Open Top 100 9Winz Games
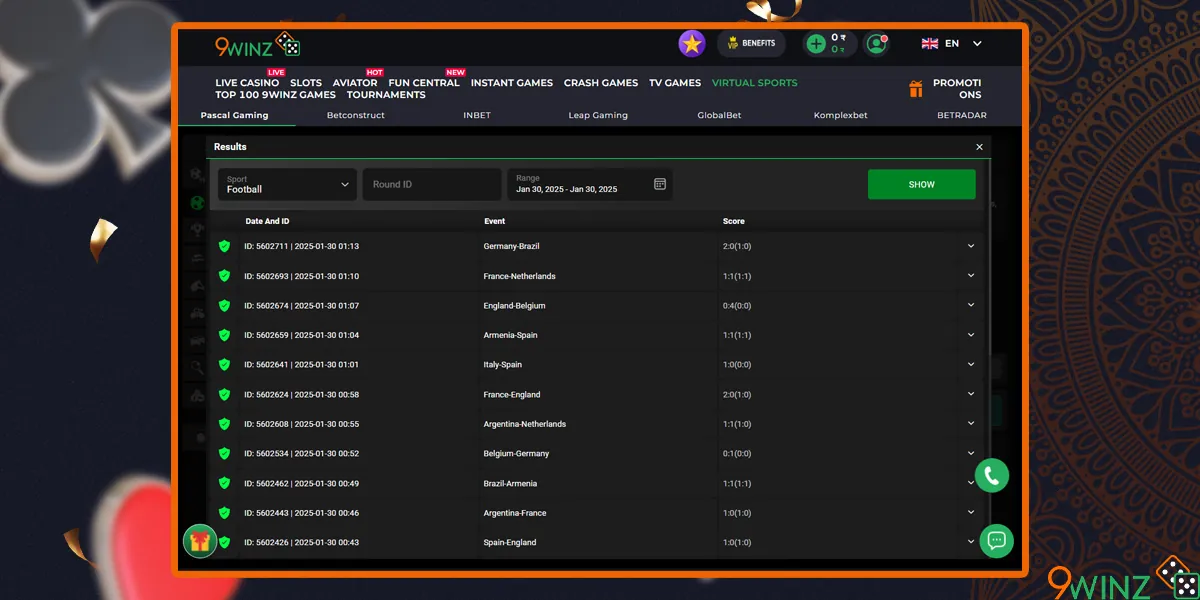Viewport: 1200px width, 600px height. [x=276, y=95]
